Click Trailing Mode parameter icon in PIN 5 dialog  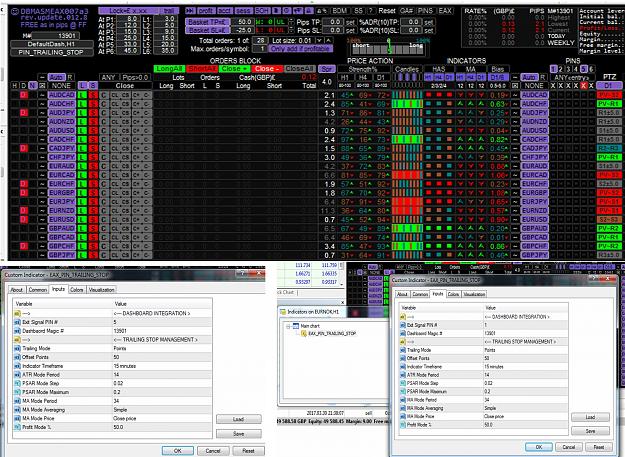click(17, 348)
